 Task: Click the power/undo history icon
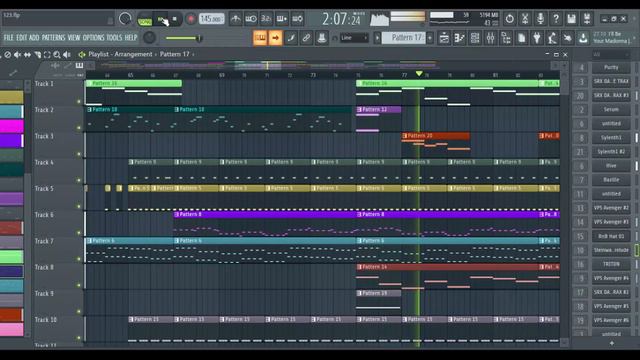tap(509, 19)
